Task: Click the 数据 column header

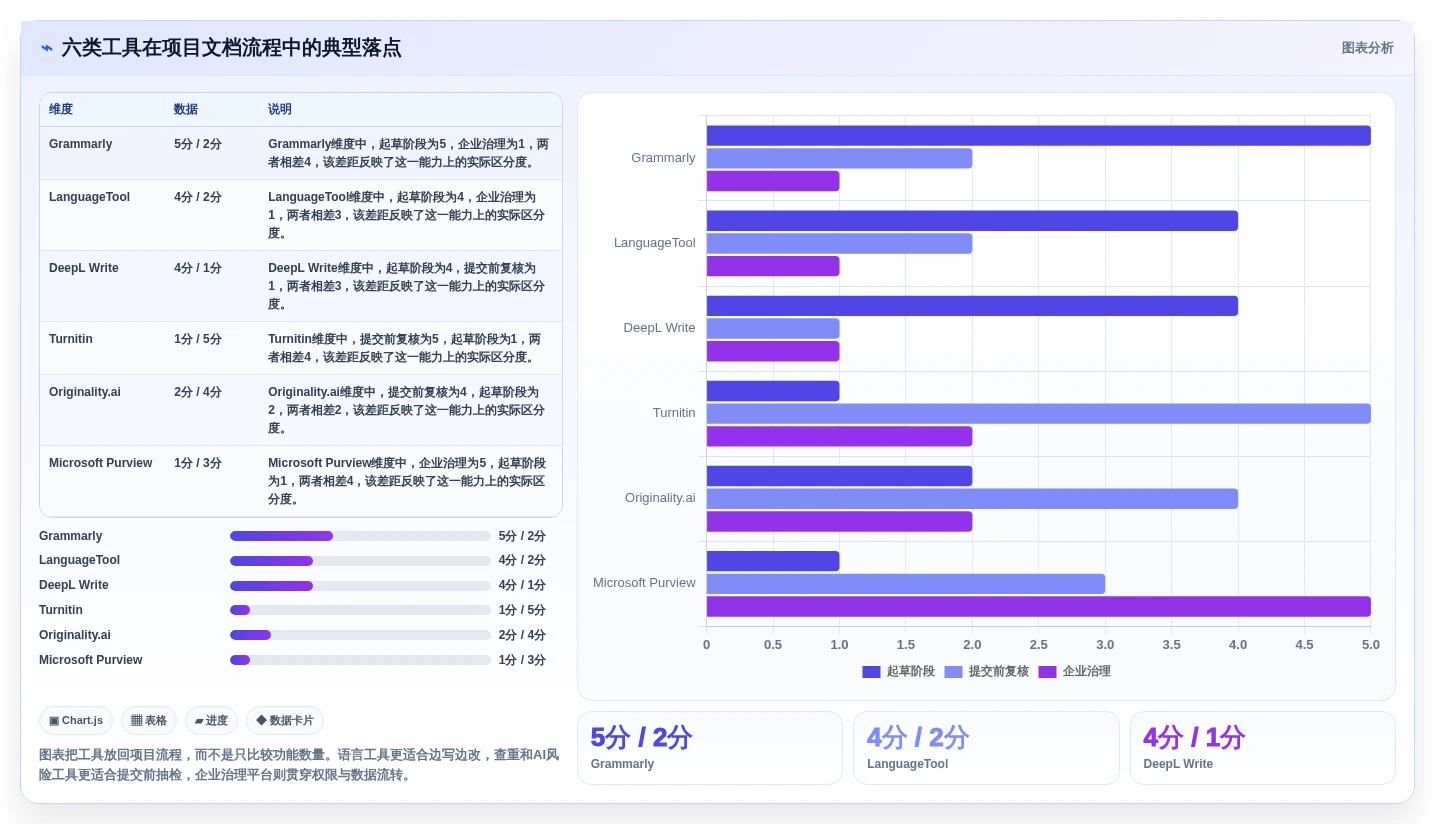Action: coord(186,109)
